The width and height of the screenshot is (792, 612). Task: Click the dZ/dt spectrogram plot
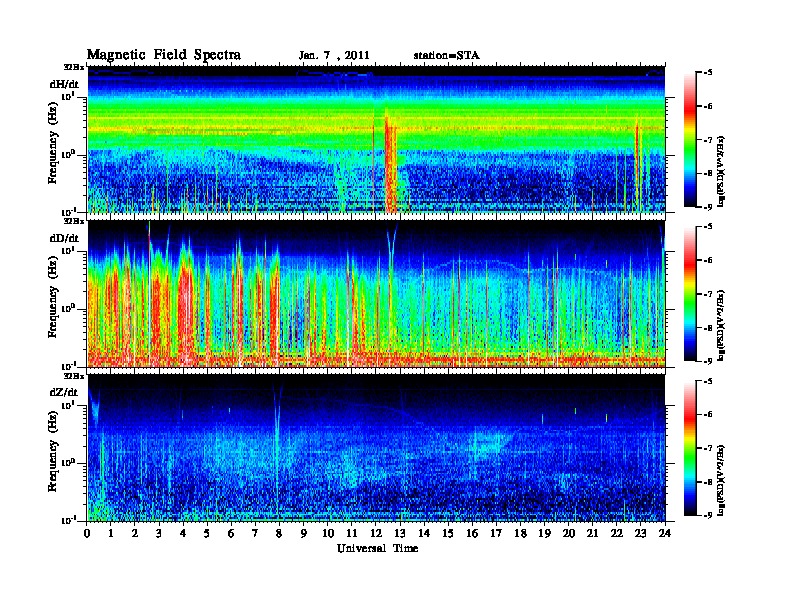[376, 448]
